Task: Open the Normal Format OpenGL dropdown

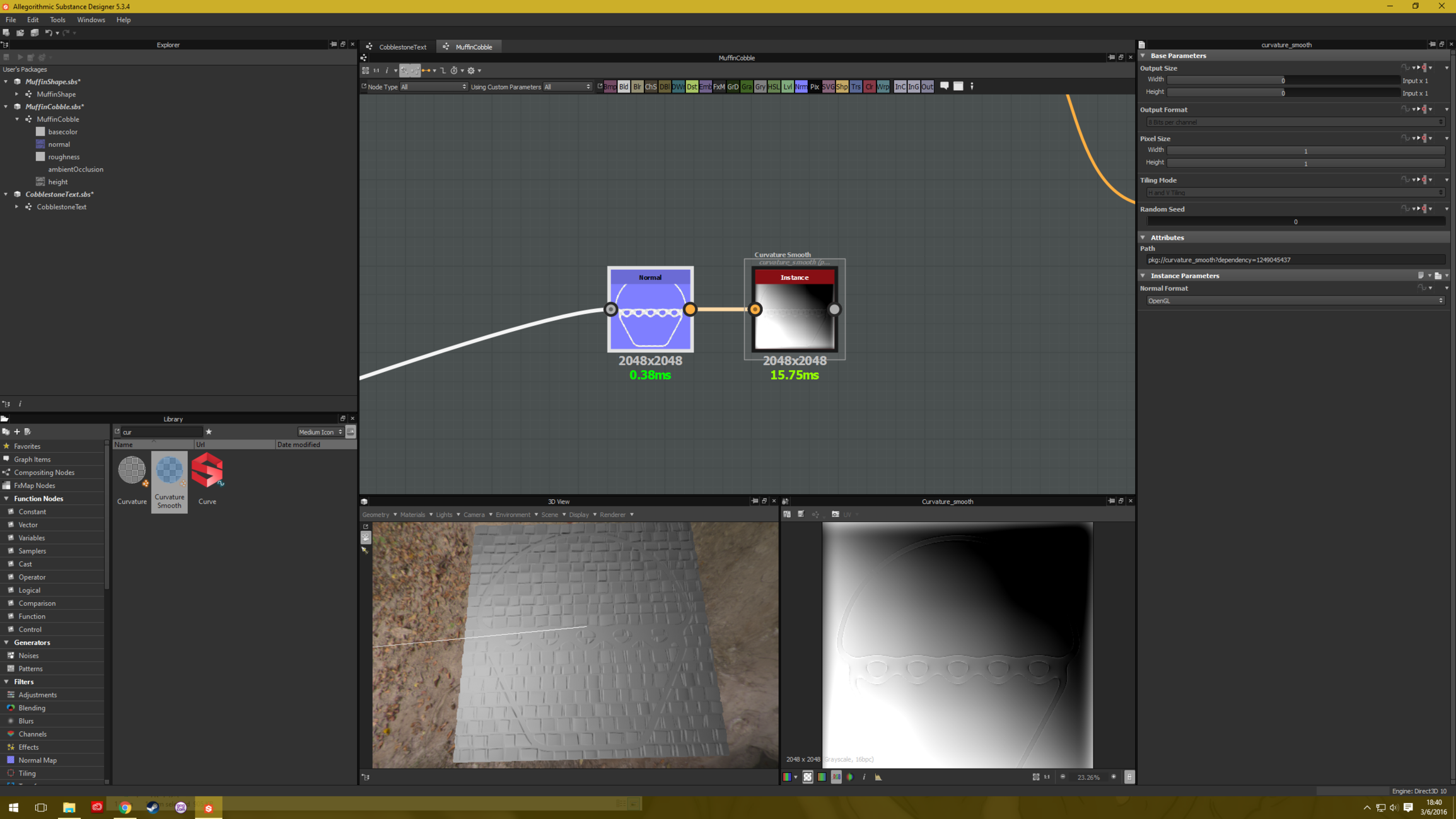Action: [x=1295, y=301]
